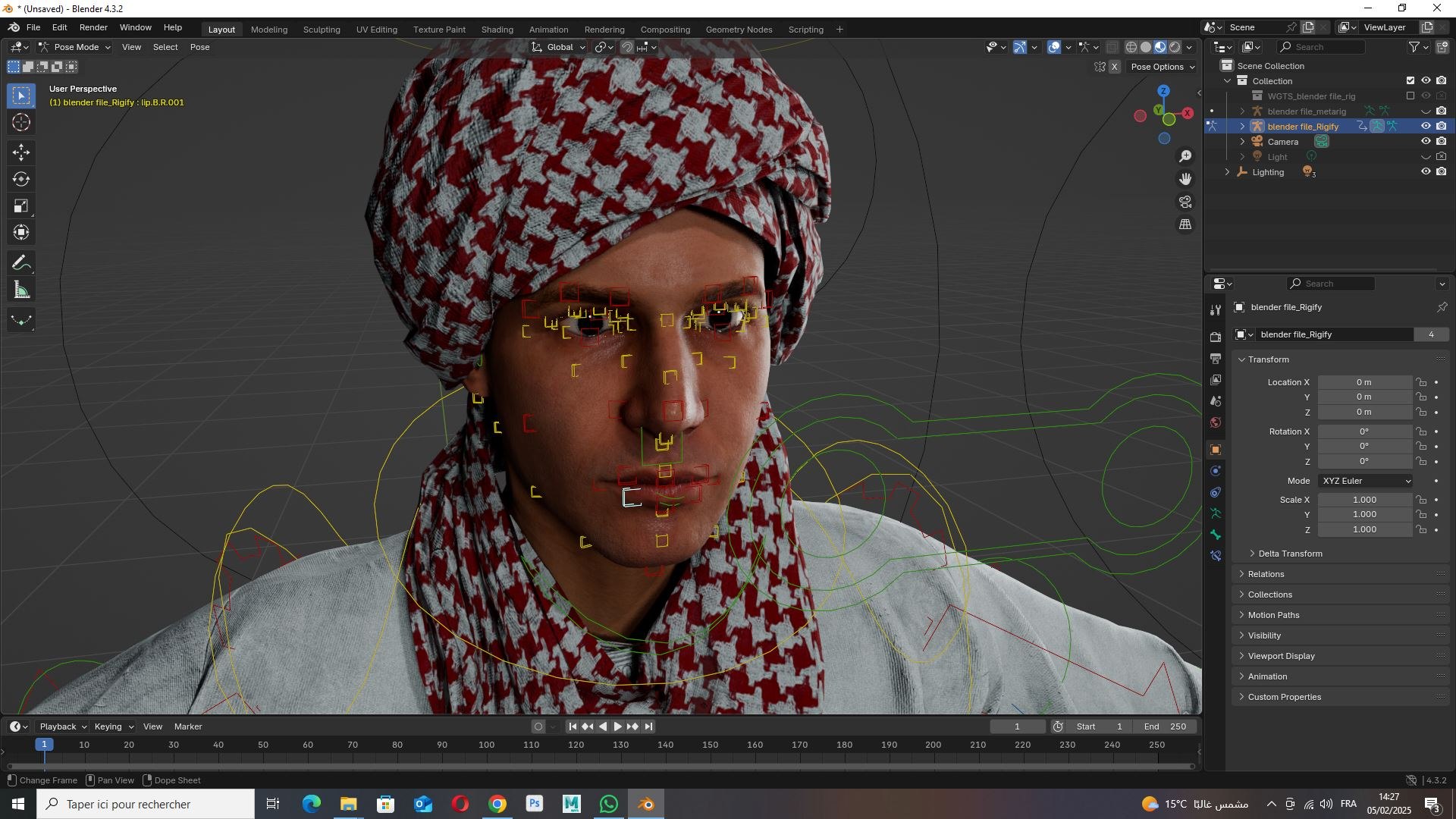Image resolution: width=1456 pixels, height=819 pixels.
Task: Uncheck Collection exclude checkbox
Action: click(1410, 81)
